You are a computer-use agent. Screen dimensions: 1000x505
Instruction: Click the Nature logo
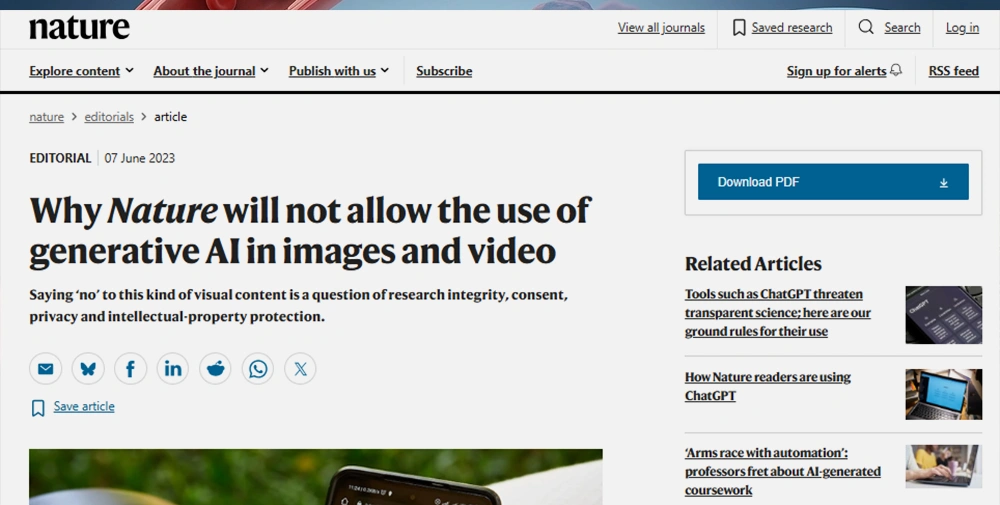tap(79, 27)
